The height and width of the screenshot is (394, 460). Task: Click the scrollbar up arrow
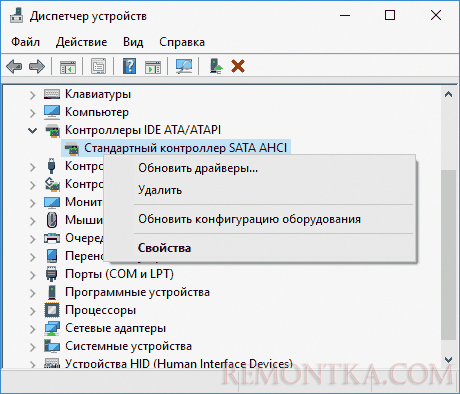pos(448,95)
